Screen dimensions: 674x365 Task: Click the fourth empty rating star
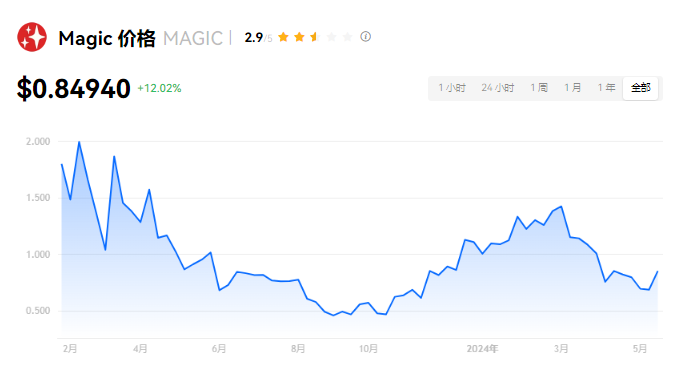(x=331, y=37)
